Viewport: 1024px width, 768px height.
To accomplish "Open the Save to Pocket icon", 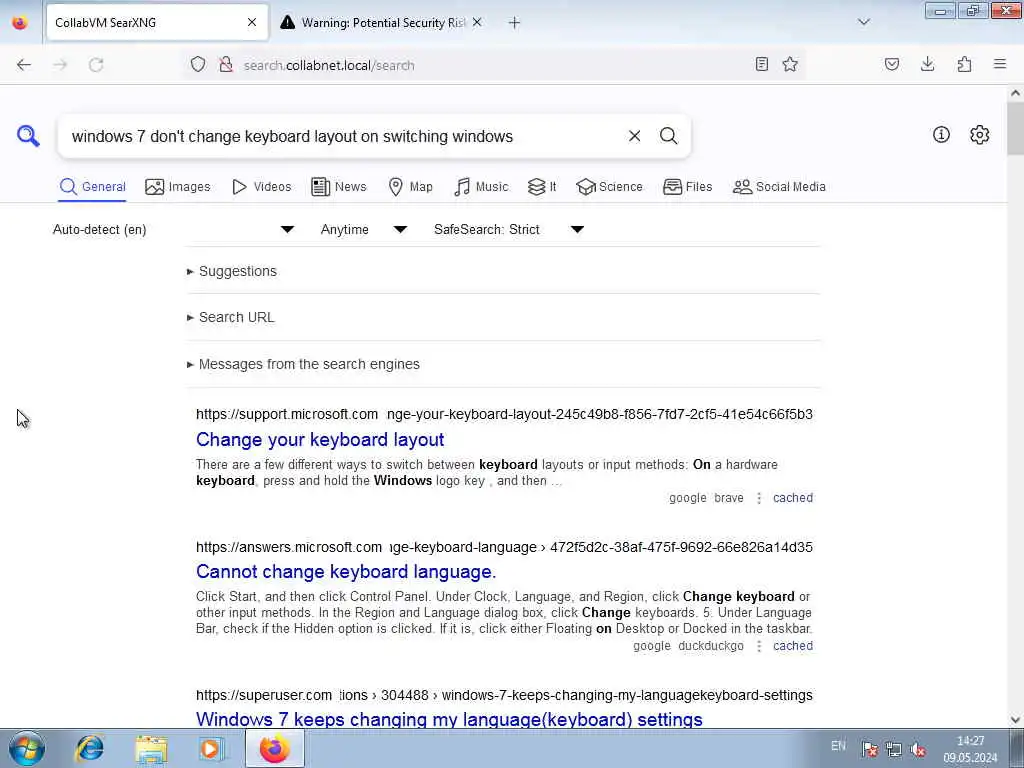I will coord(891,64).
